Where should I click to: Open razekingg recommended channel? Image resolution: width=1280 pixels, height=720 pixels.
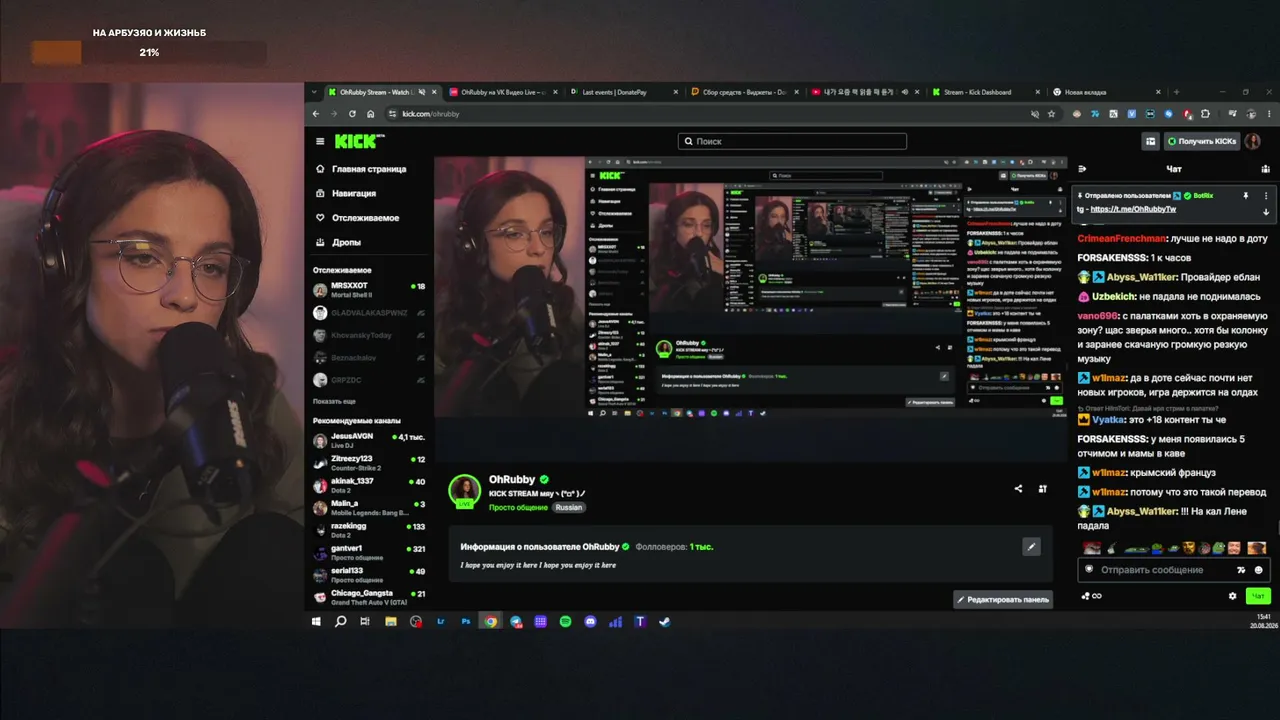coord(369,529)
